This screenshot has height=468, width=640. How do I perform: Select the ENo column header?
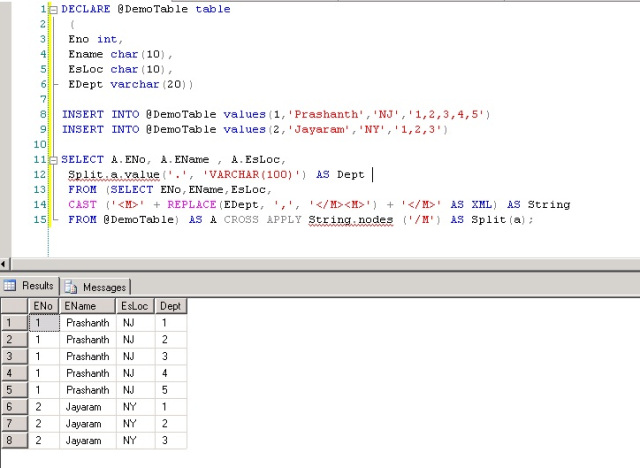[44, 306]
